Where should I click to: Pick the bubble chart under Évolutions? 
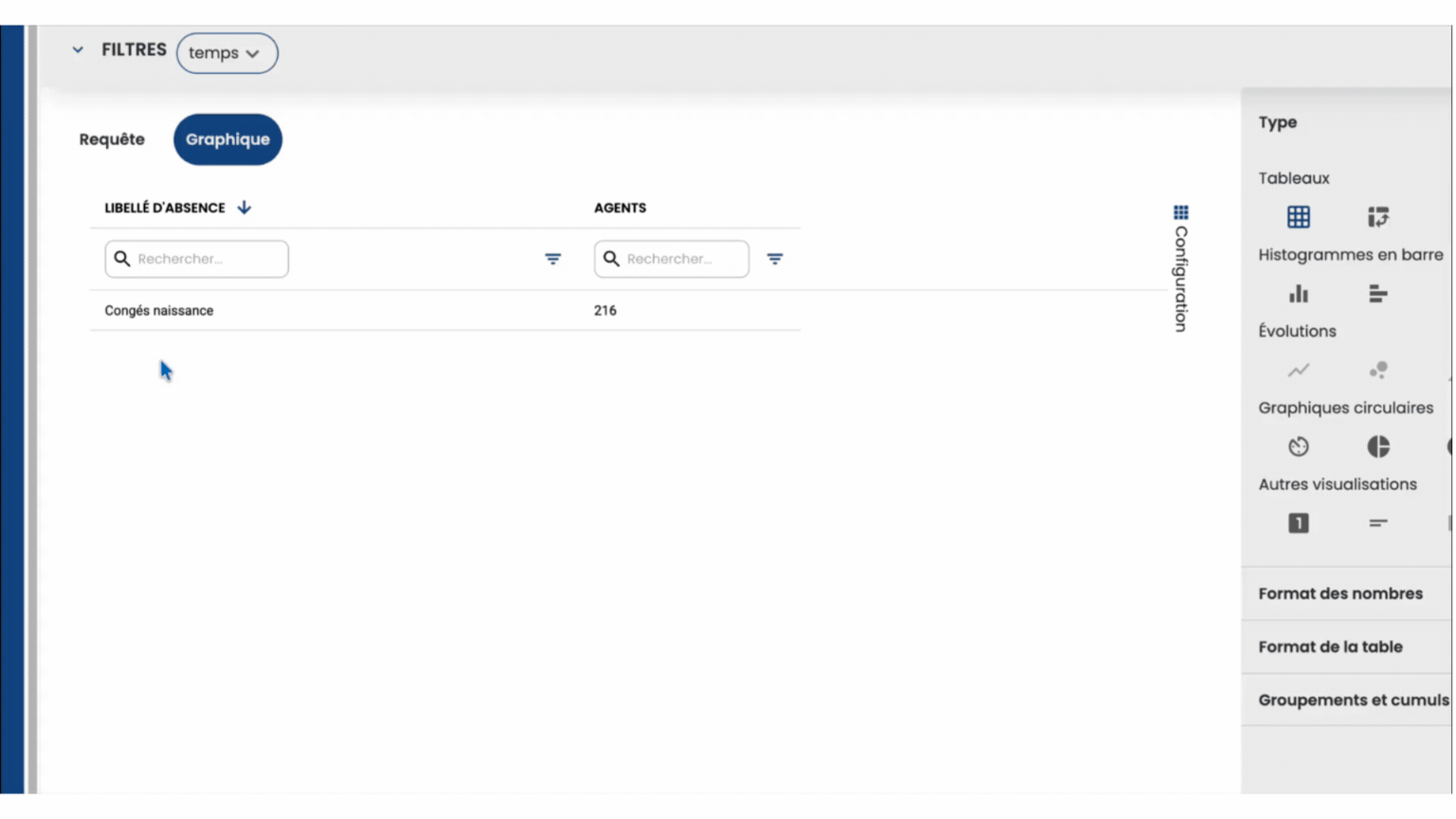[x=1377, y=371]
